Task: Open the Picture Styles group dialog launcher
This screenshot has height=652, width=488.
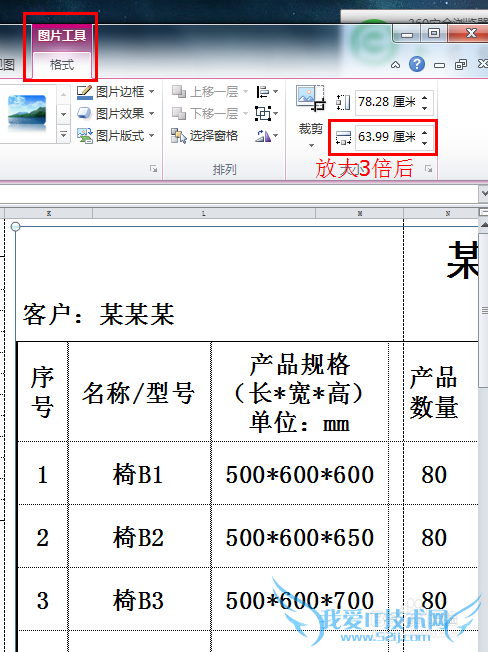Action: click(154, 168)
